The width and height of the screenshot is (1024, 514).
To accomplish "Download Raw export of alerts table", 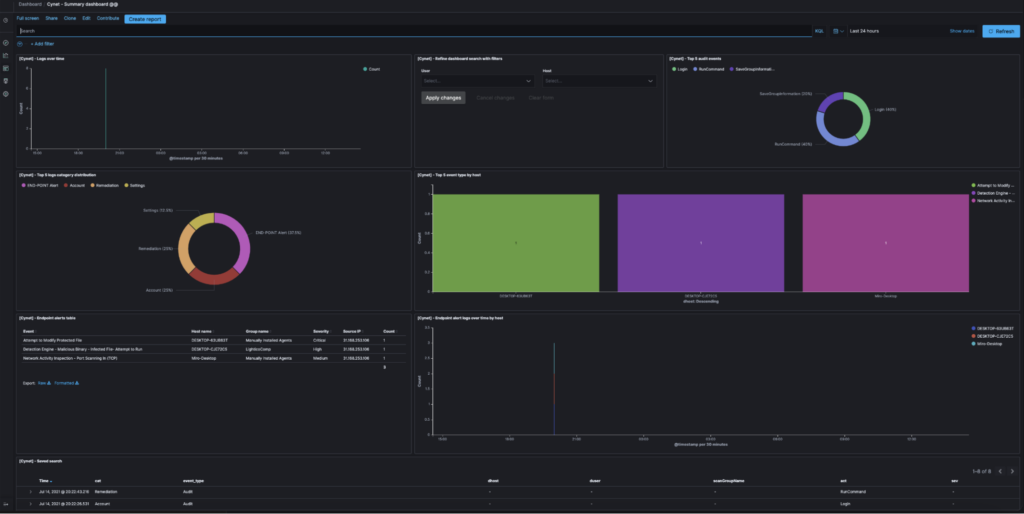I will [x=44, y=383].
